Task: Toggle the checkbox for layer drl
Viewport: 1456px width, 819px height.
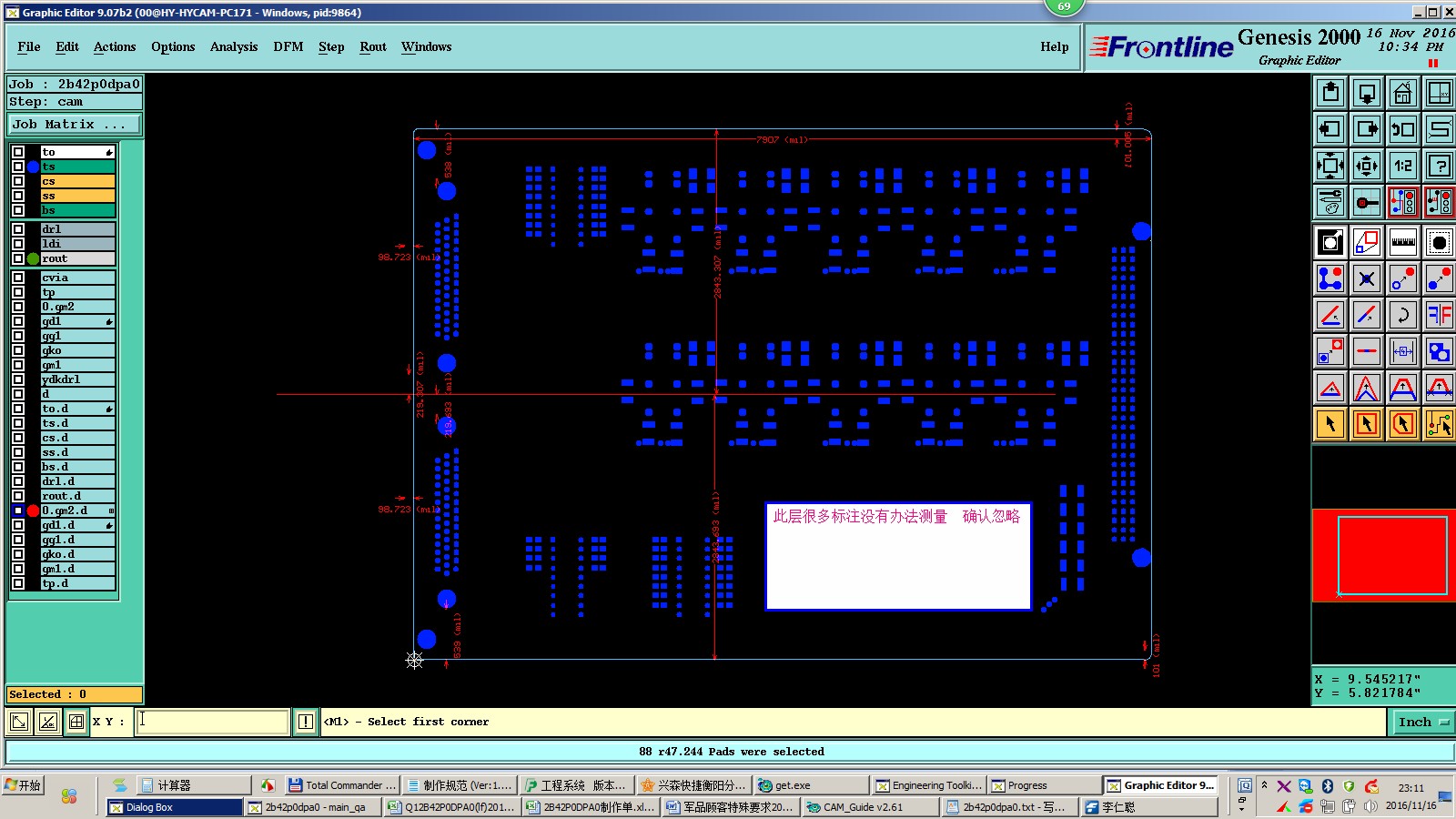Action: click(x=18, y=229)
